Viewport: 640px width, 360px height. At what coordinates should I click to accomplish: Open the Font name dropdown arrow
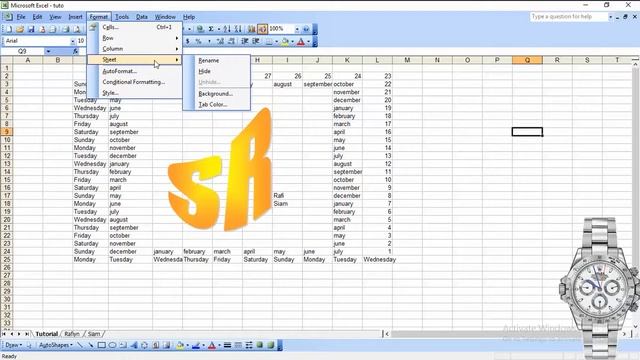tap(73, 41)
